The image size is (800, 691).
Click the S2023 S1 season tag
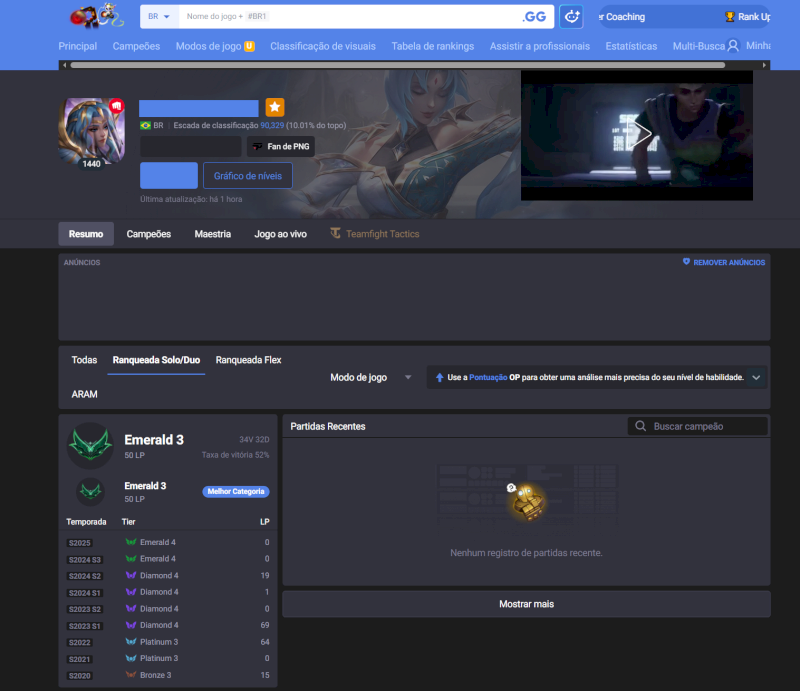pyautogui.click(x=85, y=626)
